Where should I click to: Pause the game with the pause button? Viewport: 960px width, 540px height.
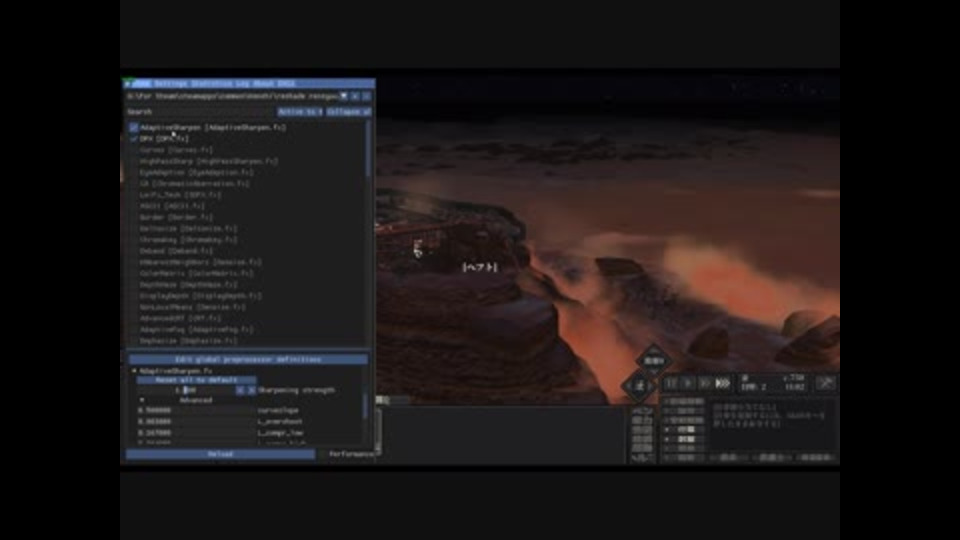(x=671, y=383)
